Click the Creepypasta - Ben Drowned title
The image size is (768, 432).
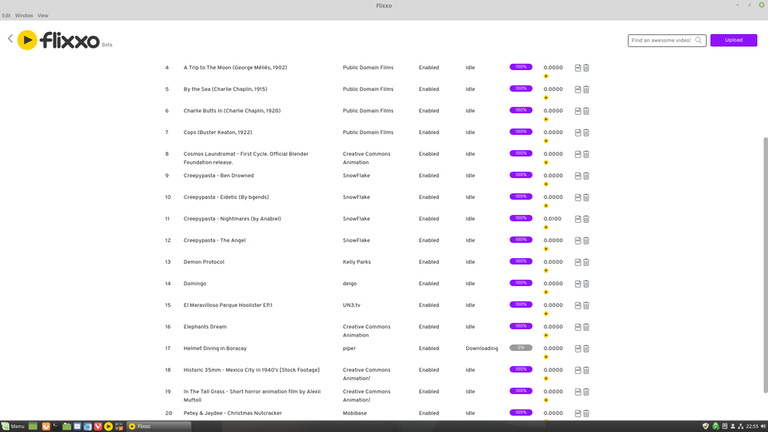tap(218, 175)
